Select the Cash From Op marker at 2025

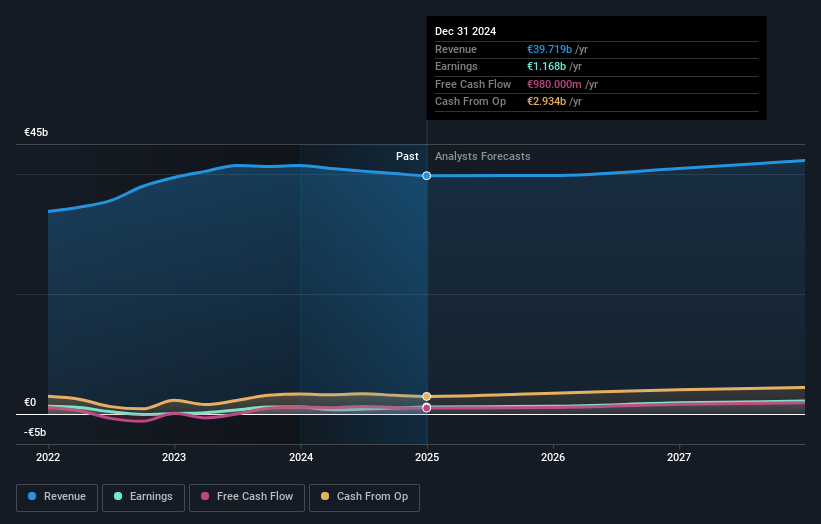point(427,396)
